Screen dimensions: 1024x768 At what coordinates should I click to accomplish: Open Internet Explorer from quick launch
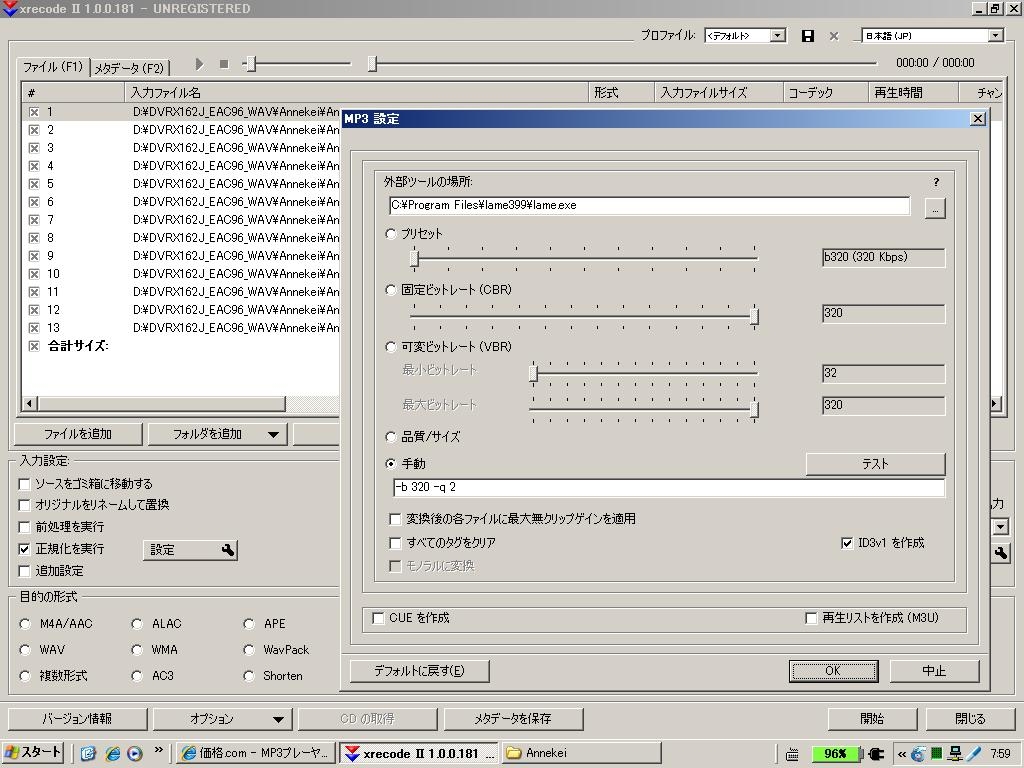(x=112, y=754)
